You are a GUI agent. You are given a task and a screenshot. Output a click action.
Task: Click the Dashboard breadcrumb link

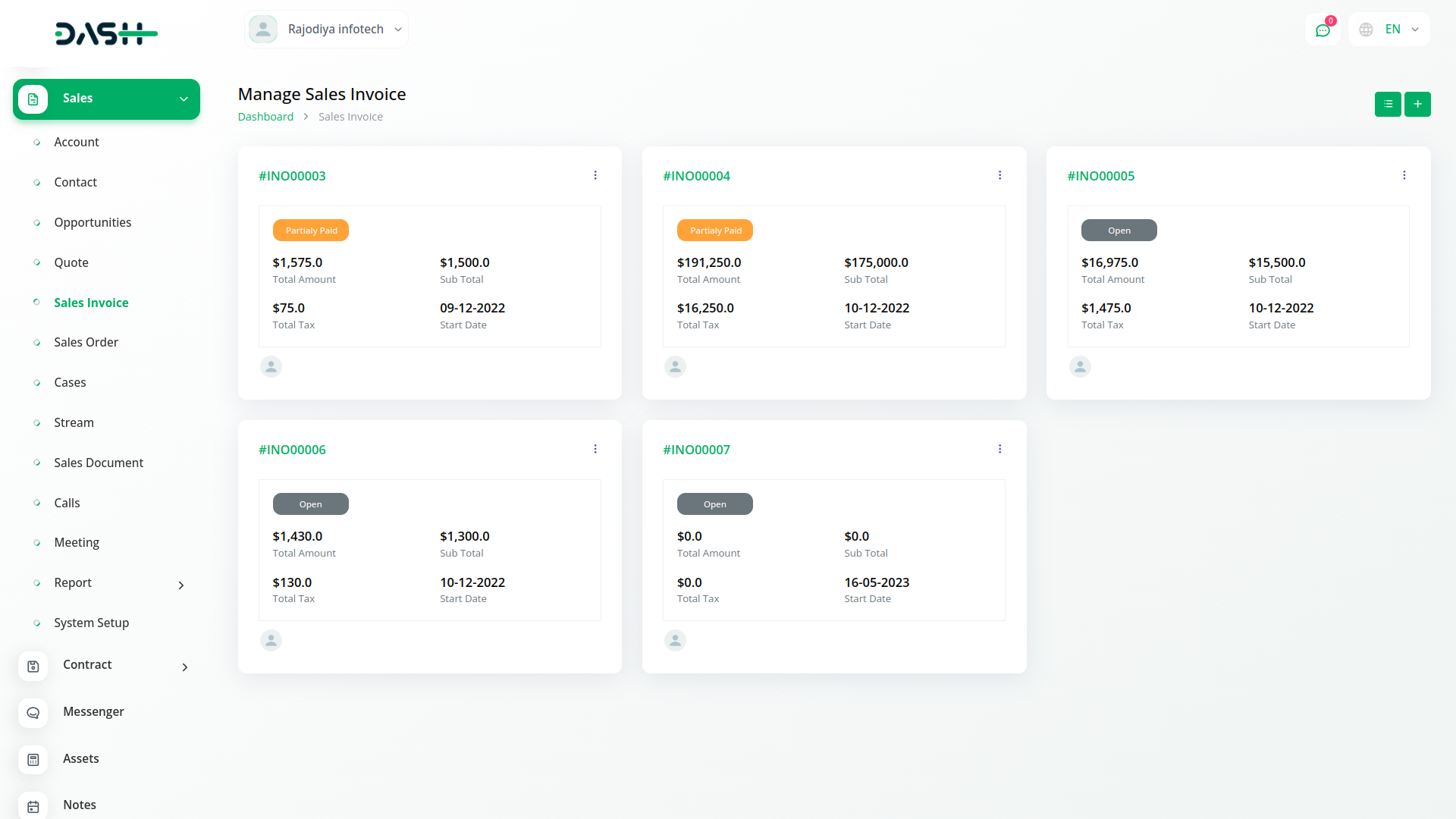[265, 117]
